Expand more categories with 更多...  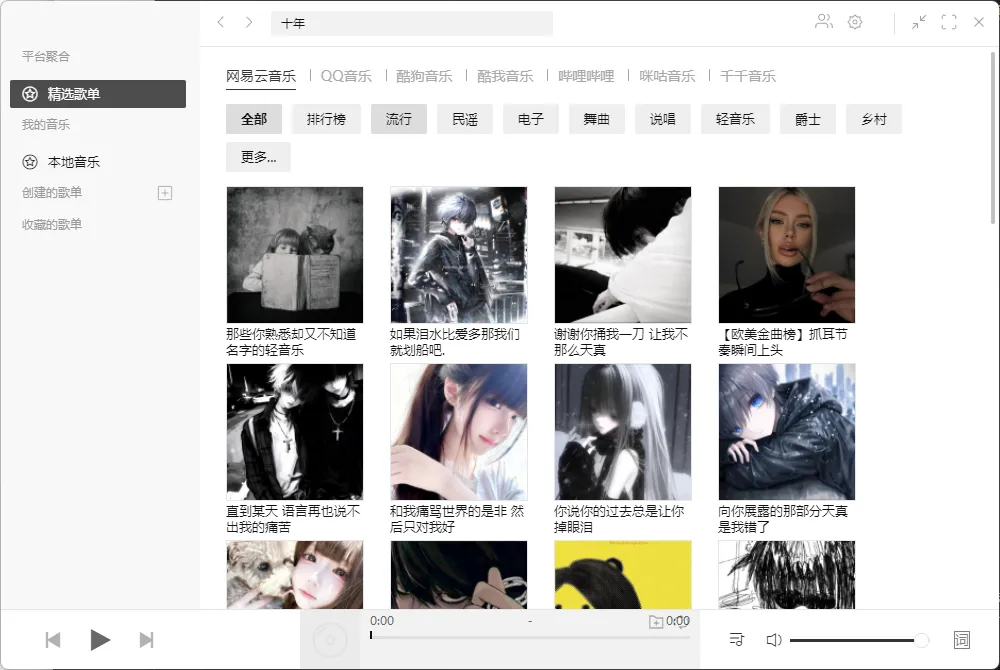click(258, 157)
